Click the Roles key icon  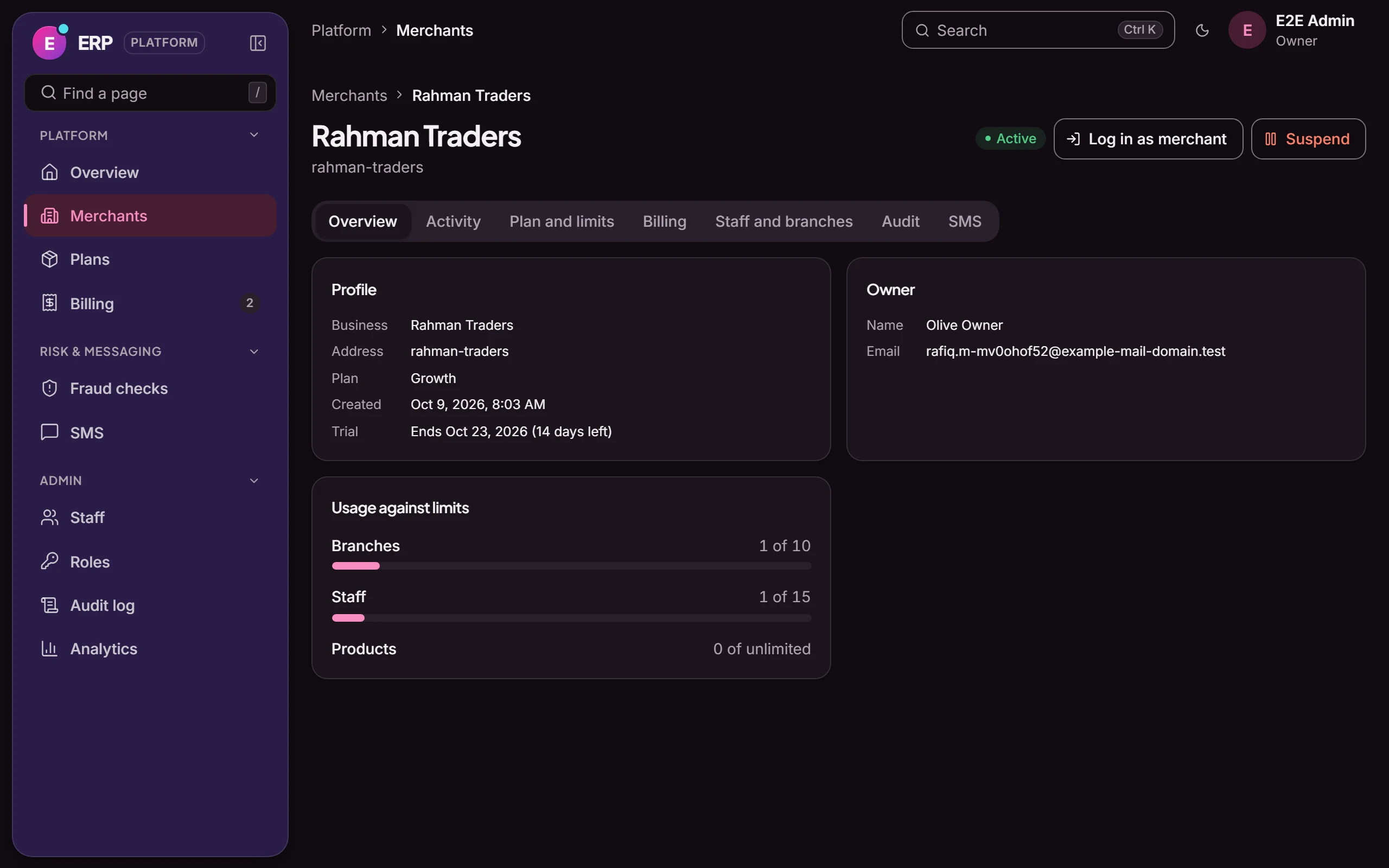coord(50,561)
